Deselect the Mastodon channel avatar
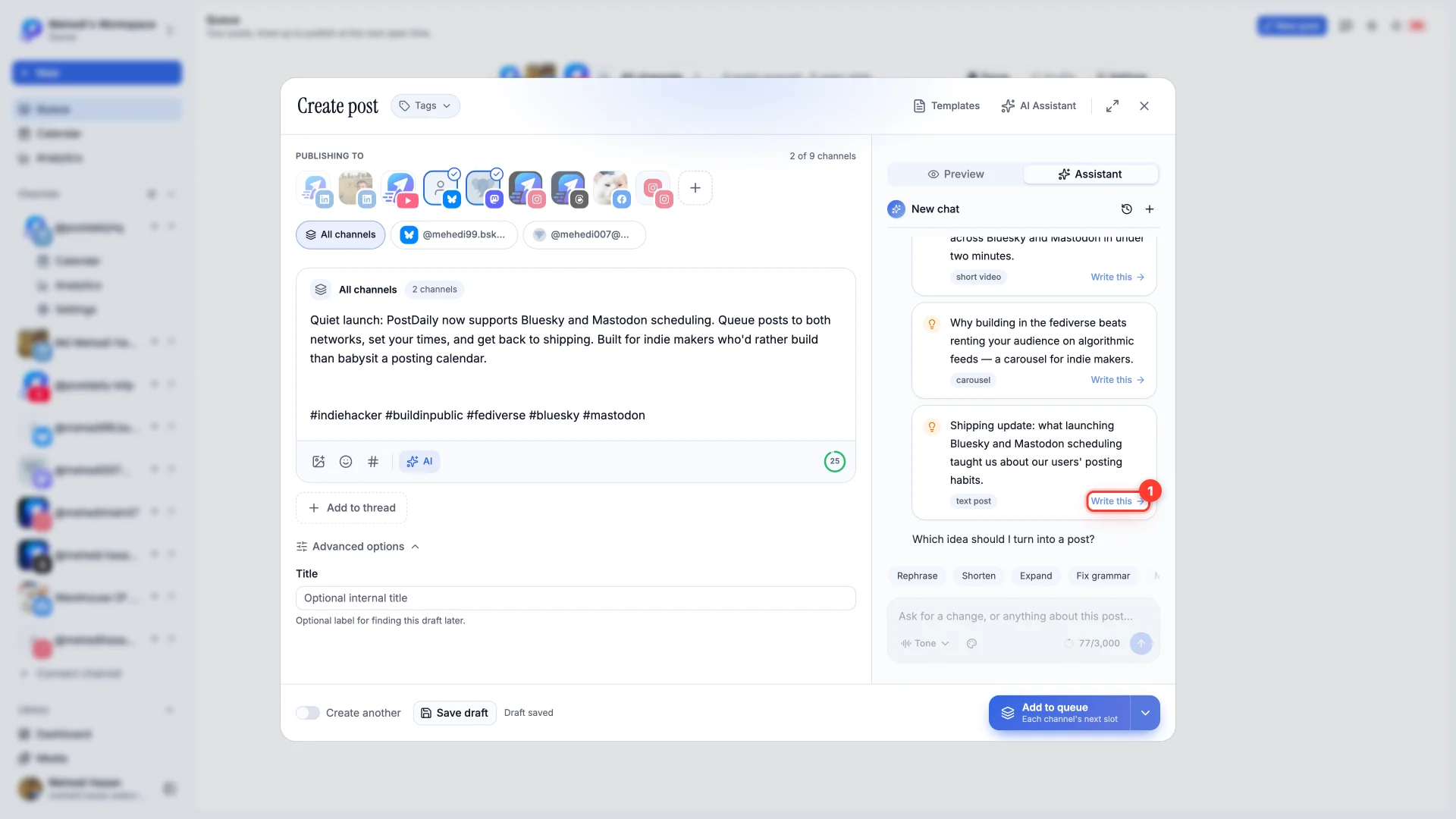 [485, 188]
